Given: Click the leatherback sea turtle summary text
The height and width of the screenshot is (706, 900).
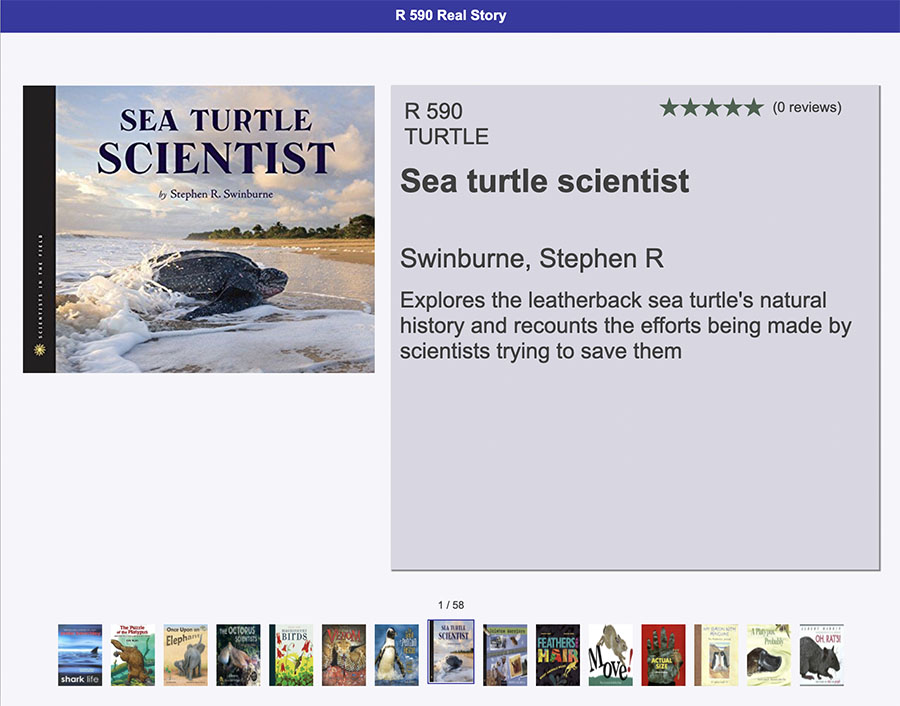Looking at the screenshot, I should tap(626, 325).
